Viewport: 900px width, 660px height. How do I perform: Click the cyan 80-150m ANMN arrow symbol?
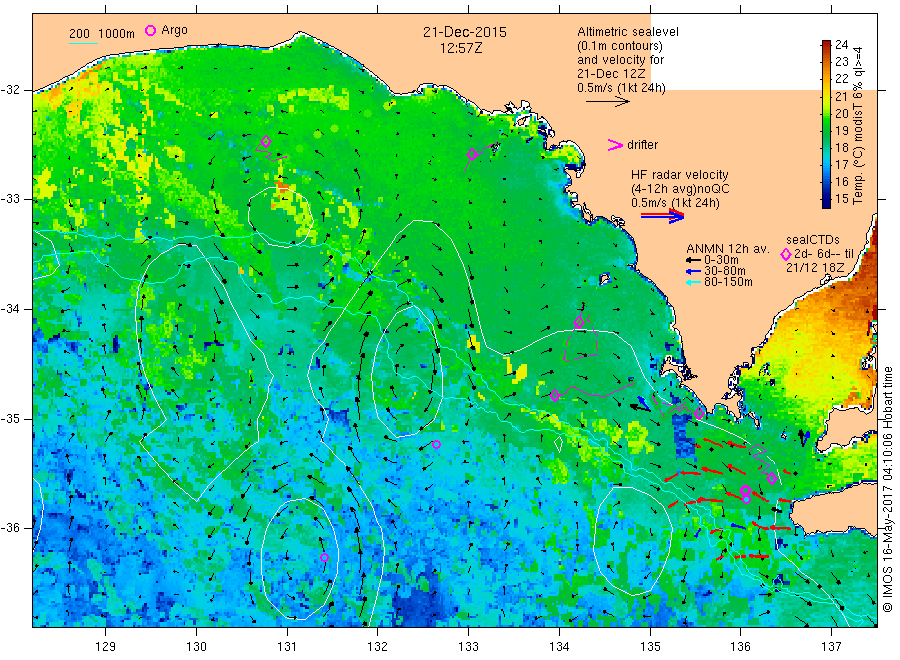point(693,282)
